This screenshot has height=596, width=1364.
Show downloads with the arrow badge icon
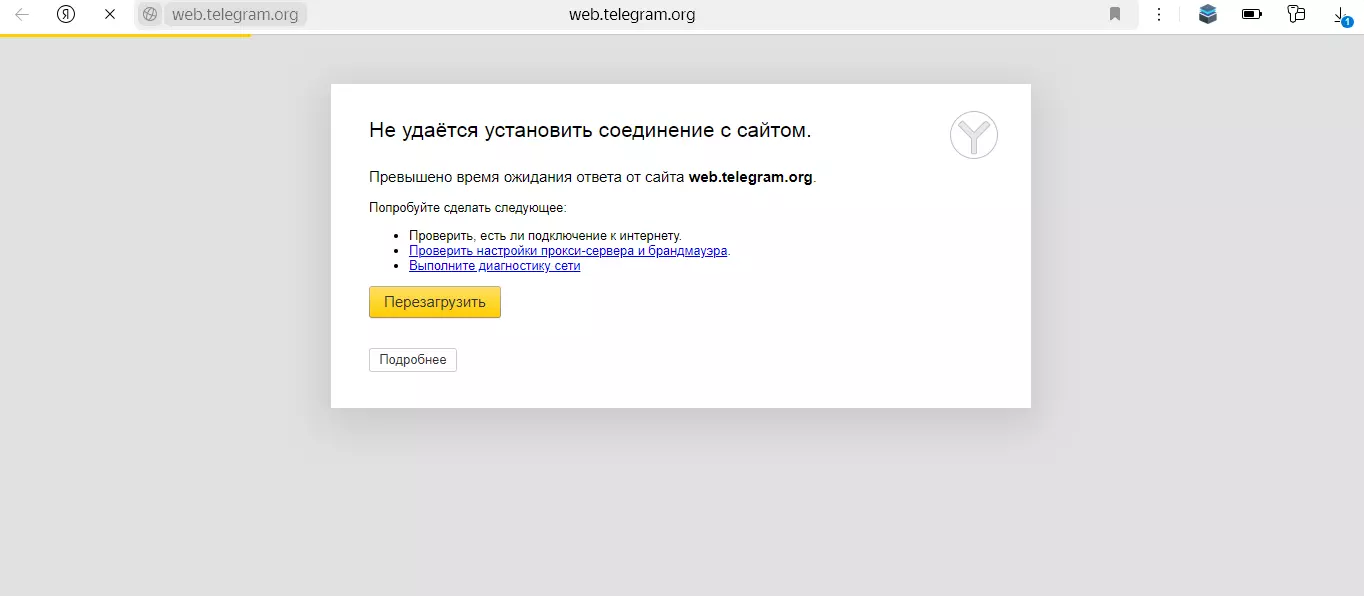point(1340,15)
